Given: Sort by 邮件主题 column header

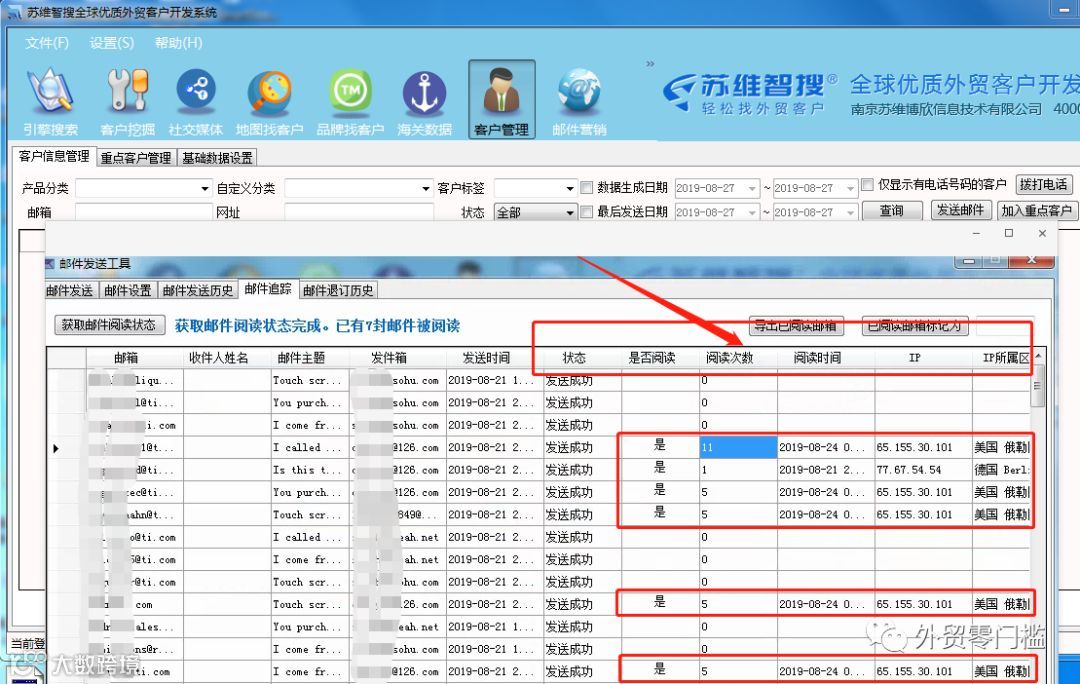Looking at the screenshot, I should click(x=301, y=357).
